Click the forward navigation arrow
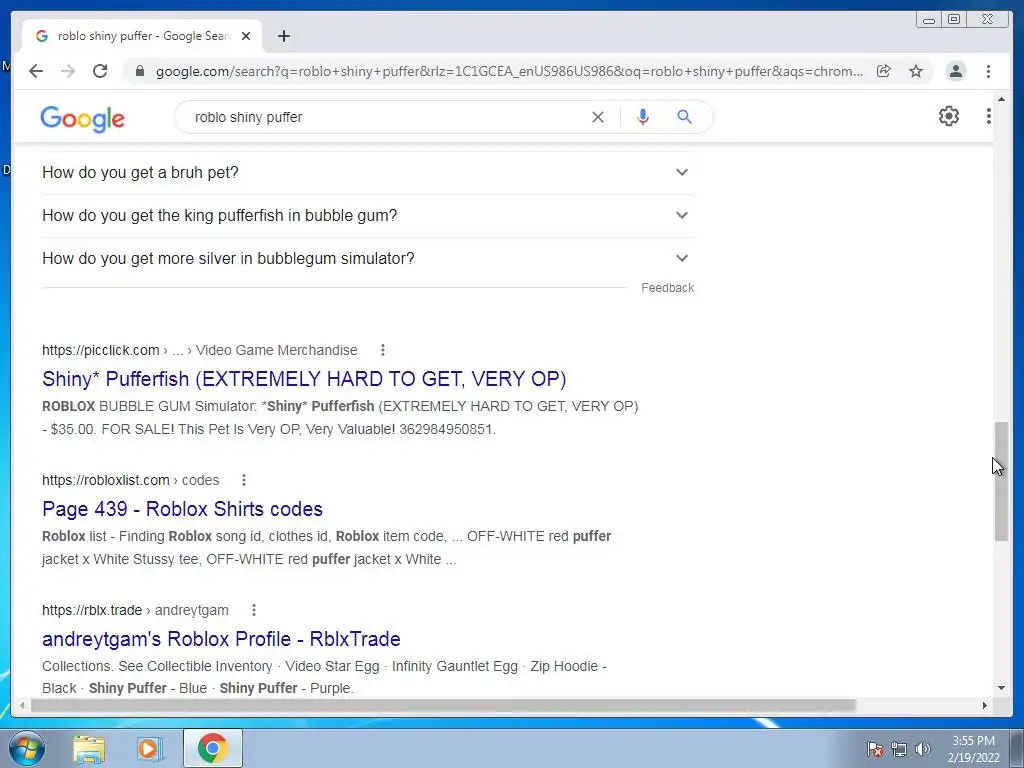 pos(68,71)
